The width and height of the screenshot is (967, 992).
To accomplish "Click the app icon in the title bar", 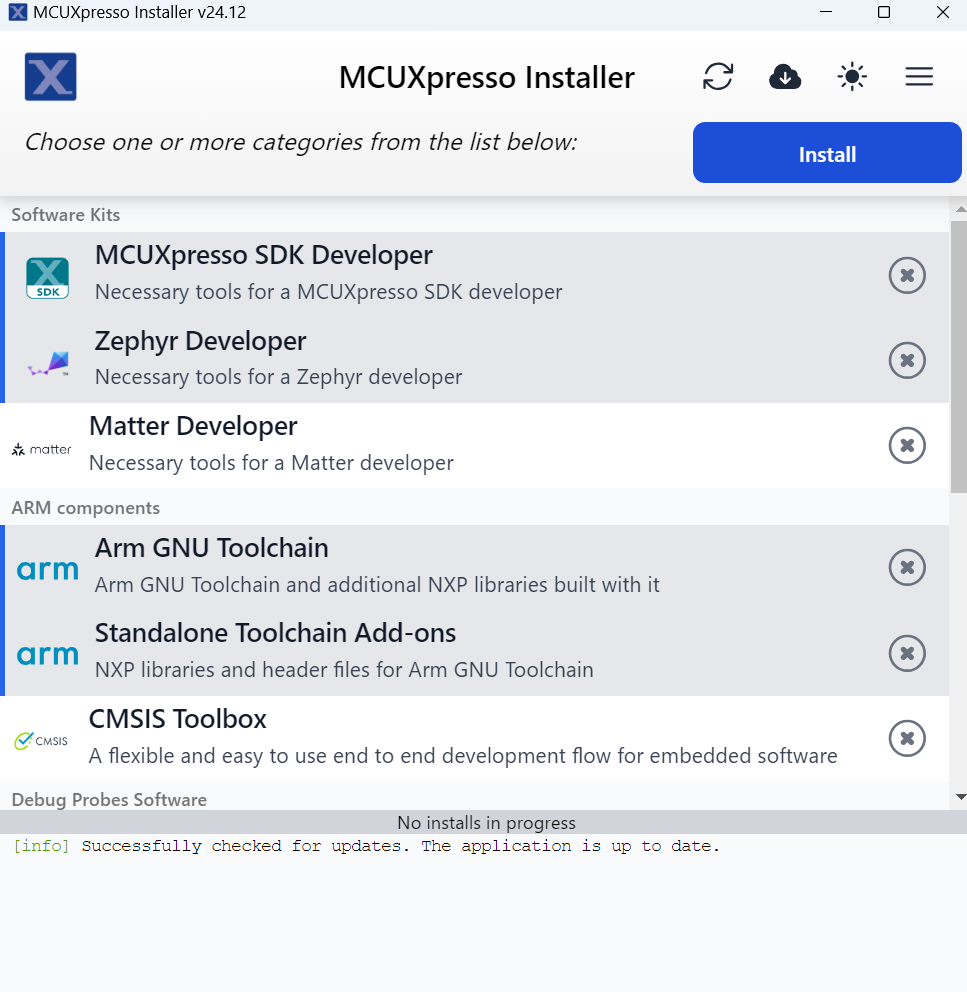I will click(18, 12).
